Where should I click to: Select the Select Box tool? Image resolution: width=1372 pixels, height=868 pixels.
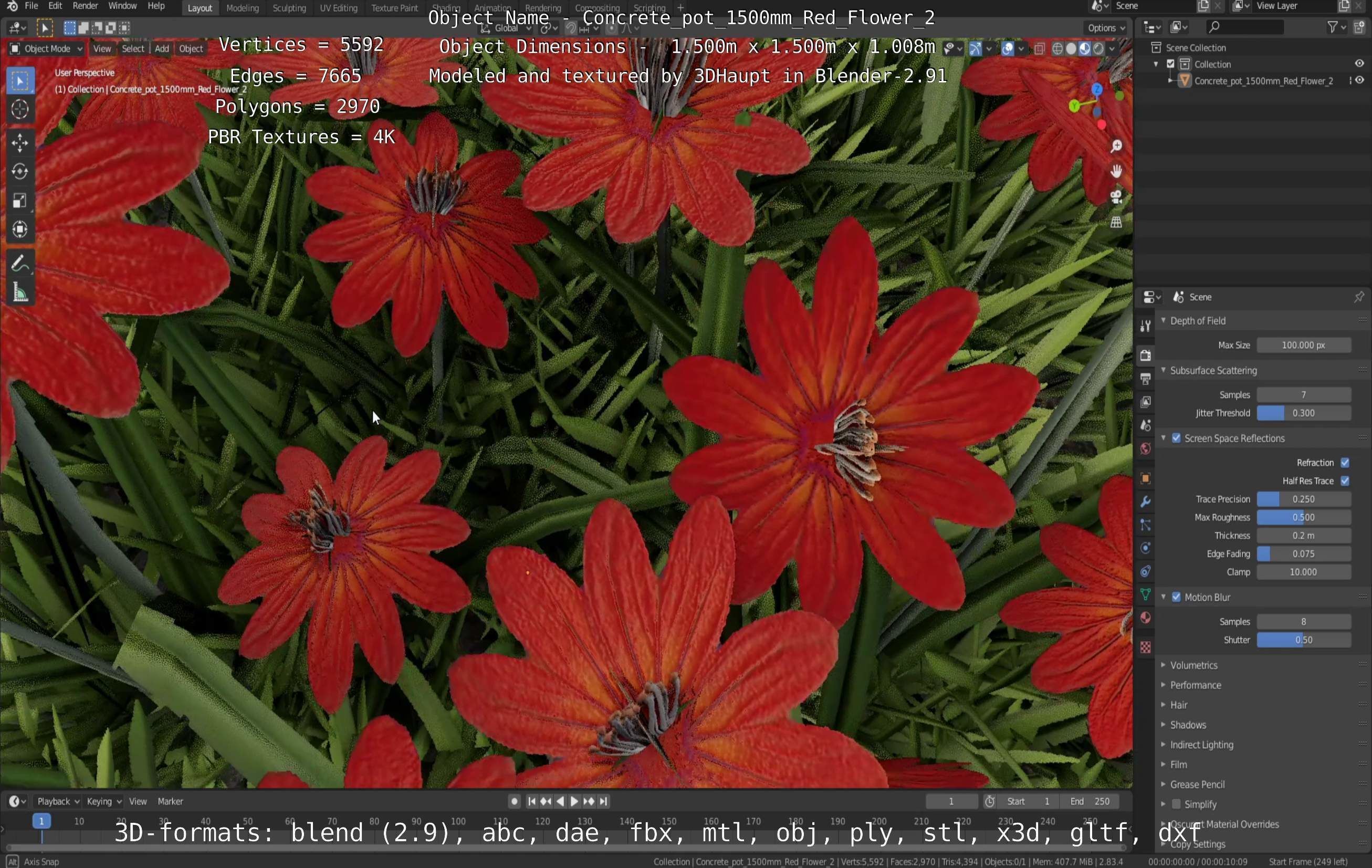click(20, 80)
